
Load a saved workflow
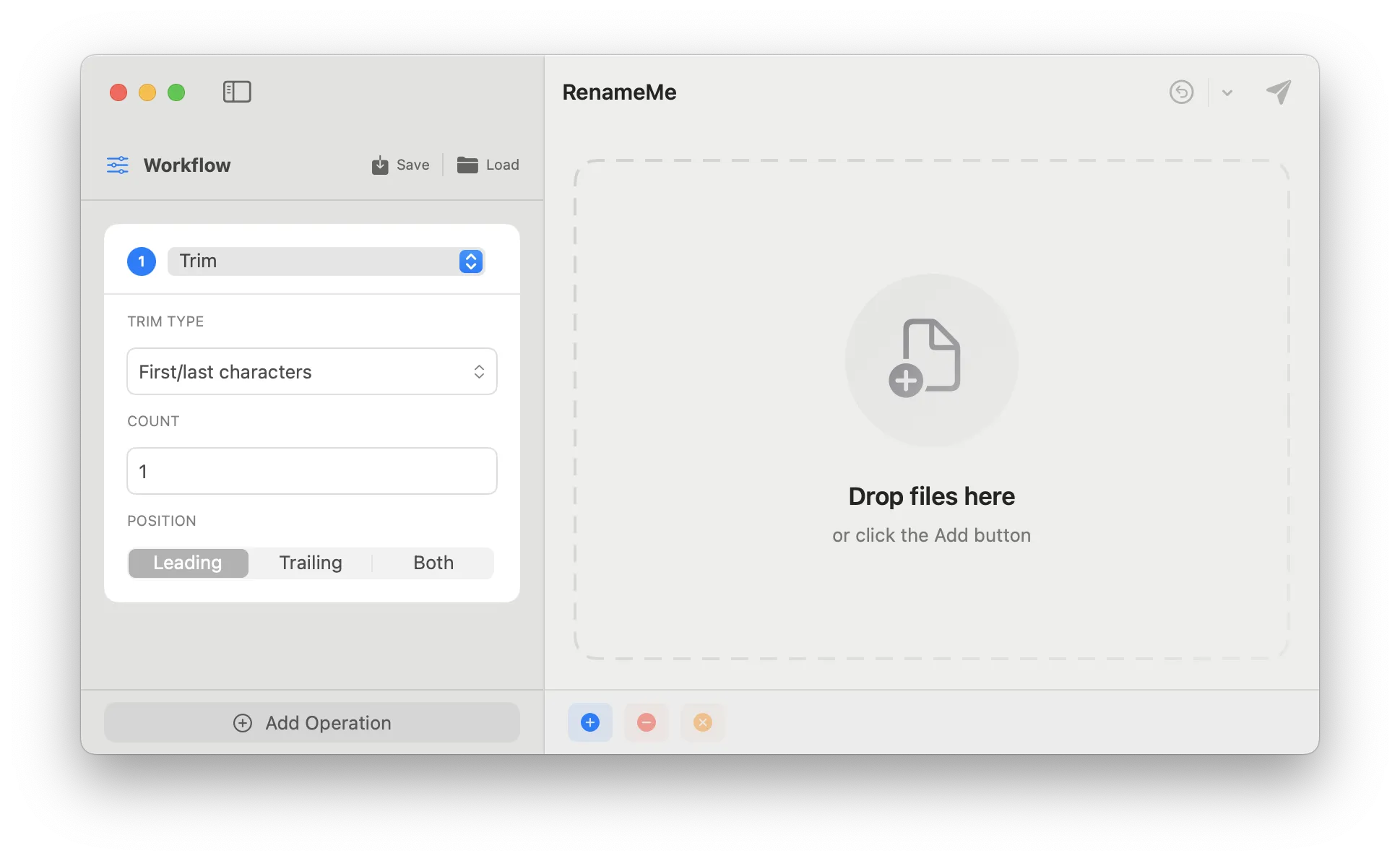488,165
